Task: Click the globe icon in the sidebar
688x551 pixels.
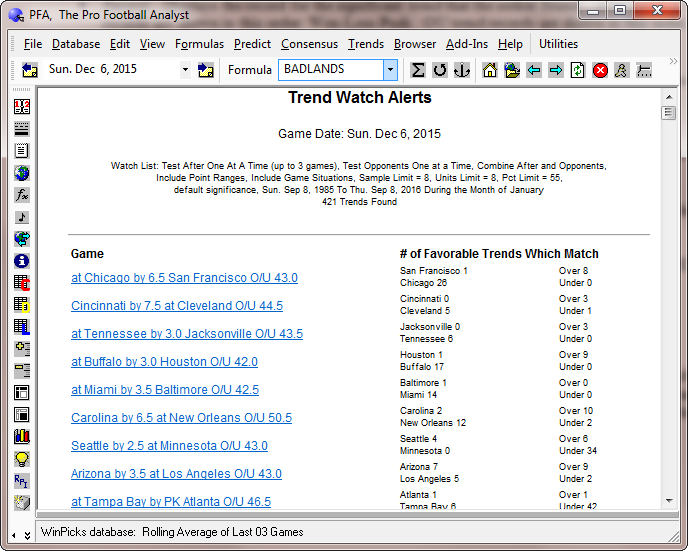Action: pyautogui.click(x=22, y=173)
